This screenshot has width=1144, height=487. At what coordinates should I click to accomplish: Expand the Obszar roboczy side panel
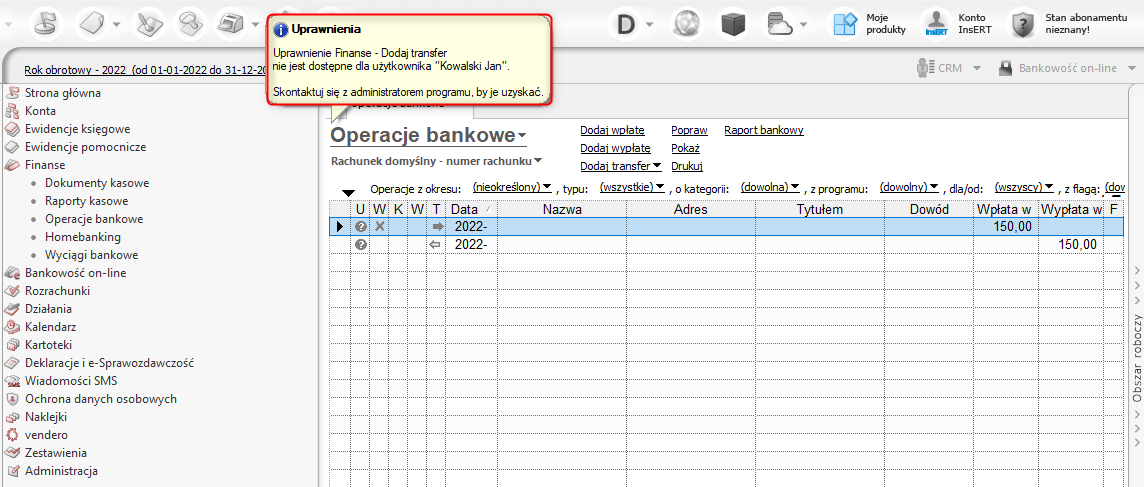point(1137,358)
